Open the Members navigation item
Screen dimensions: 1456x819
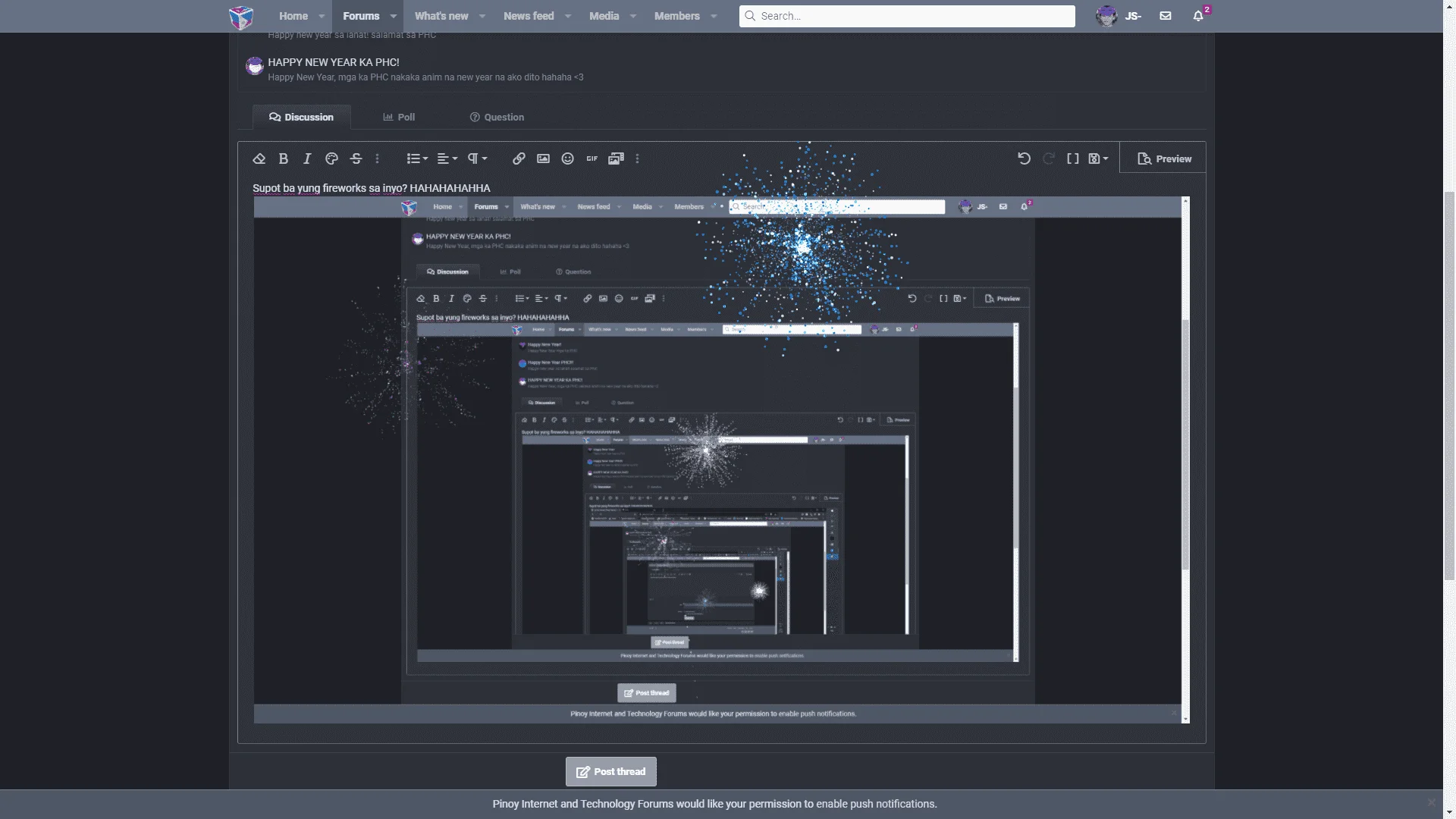(677, 16)
